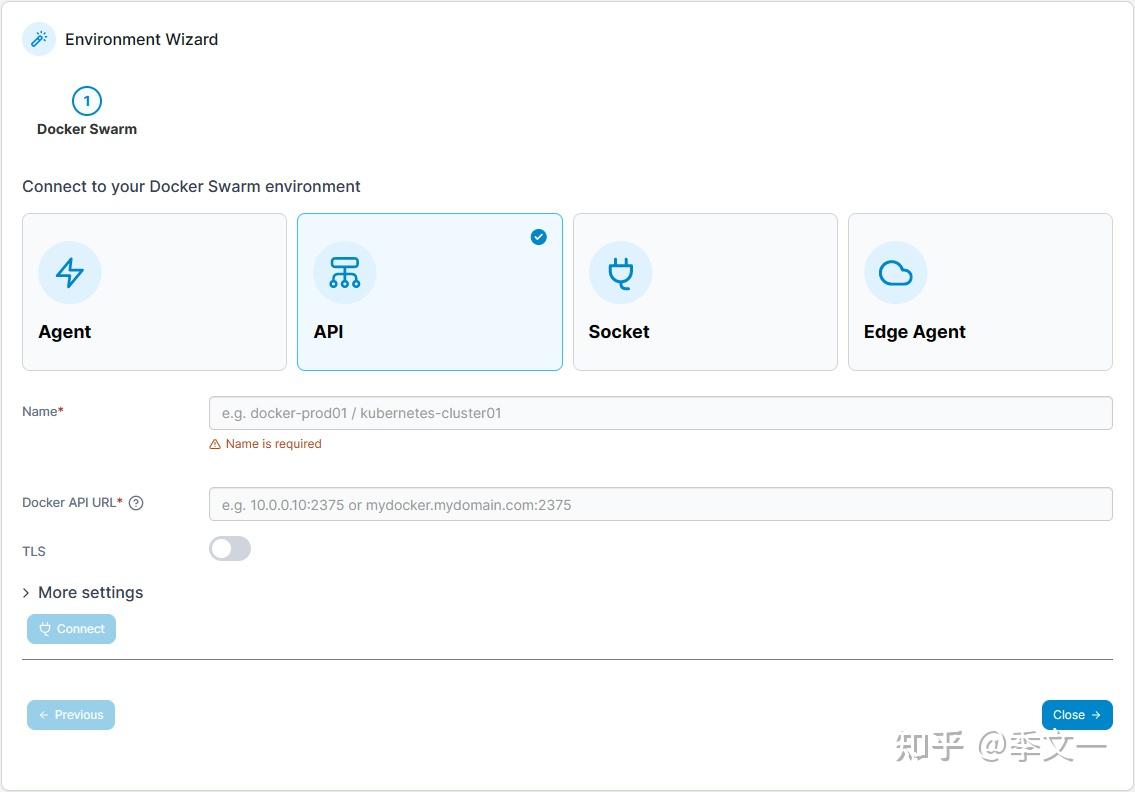Click the API environment icon
Screen dimensions: 1135x792
(344, 272)
